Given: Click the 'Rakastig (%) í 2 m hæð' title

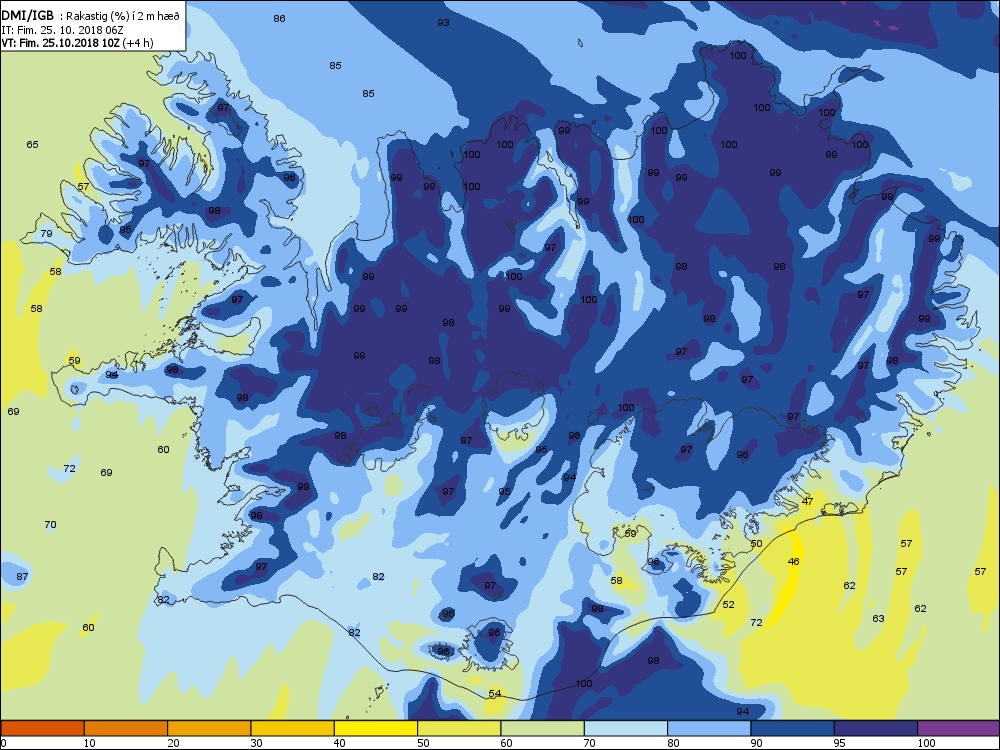Looking at the screenshot, I should coord(122,16).
